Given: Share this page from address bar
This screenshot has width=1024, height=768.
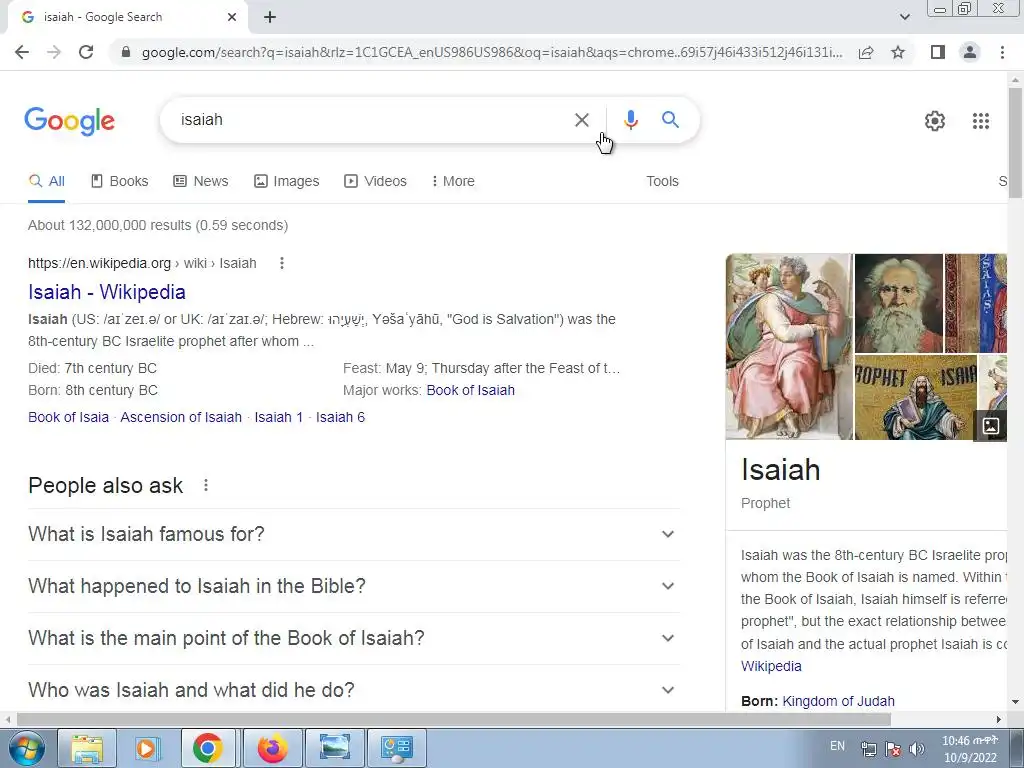Looking at the screenshot, I should [866, 52].
